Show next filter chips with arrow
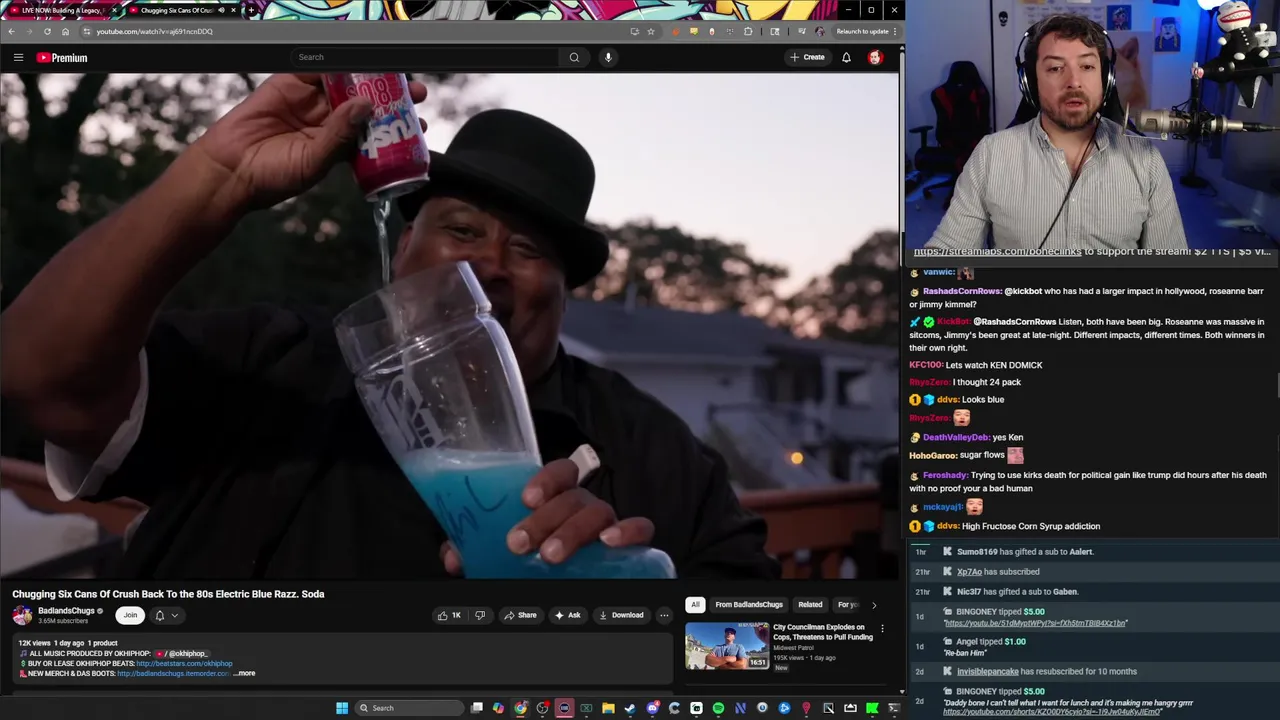The width and height of the screenshot is (1280, 720). coord(874,604)
